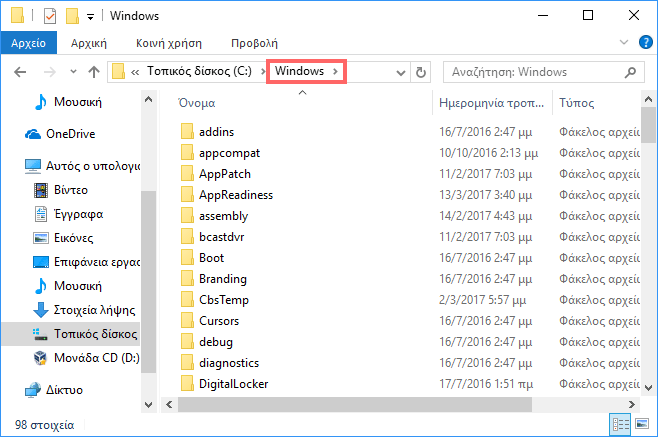658x437 pixels.
Task: Switch to large icons view layout
Action: click(642, 424)
